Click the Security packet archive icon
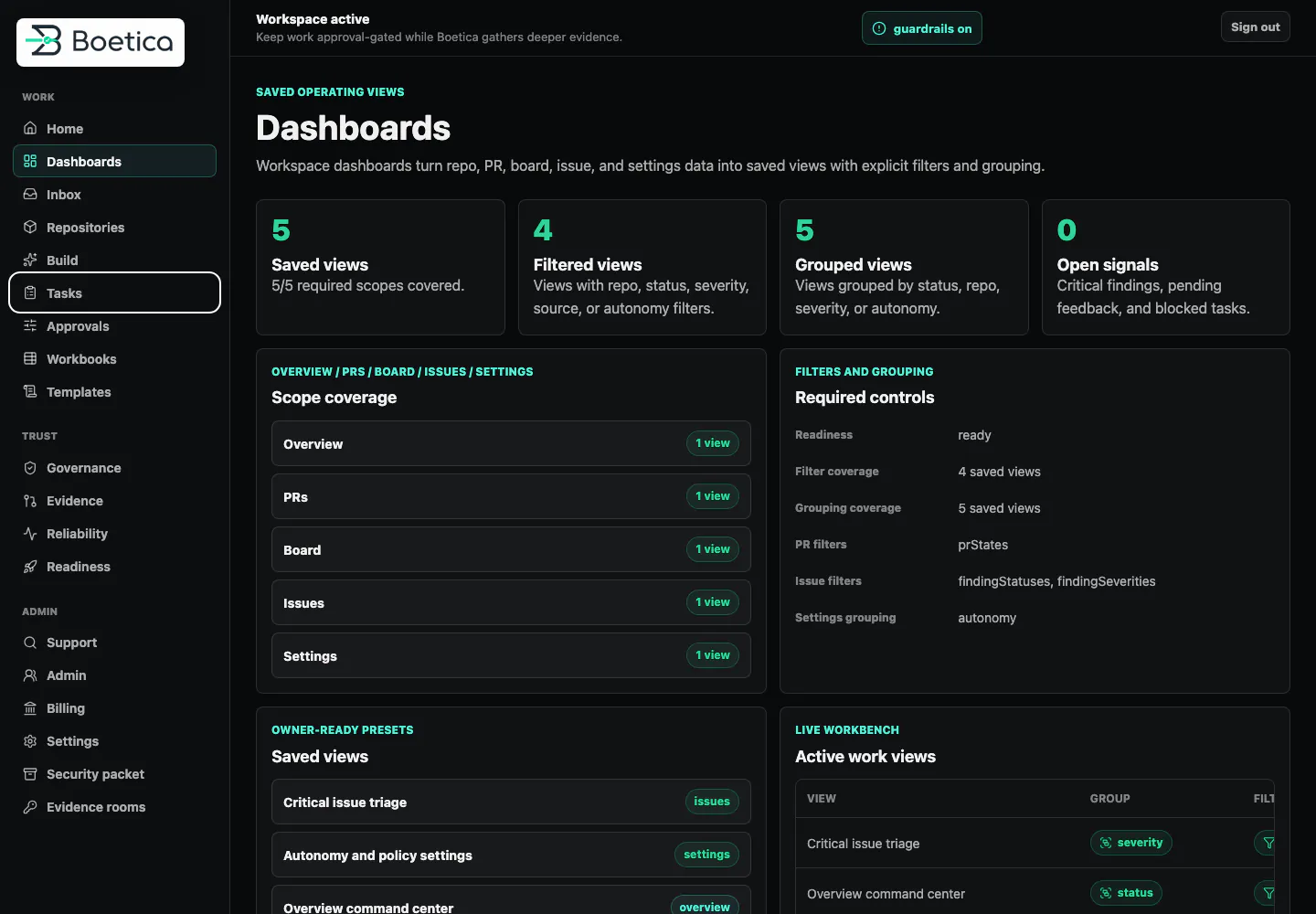The height and width of the screenshot is (914, 1316). click(x=30, y=774)
